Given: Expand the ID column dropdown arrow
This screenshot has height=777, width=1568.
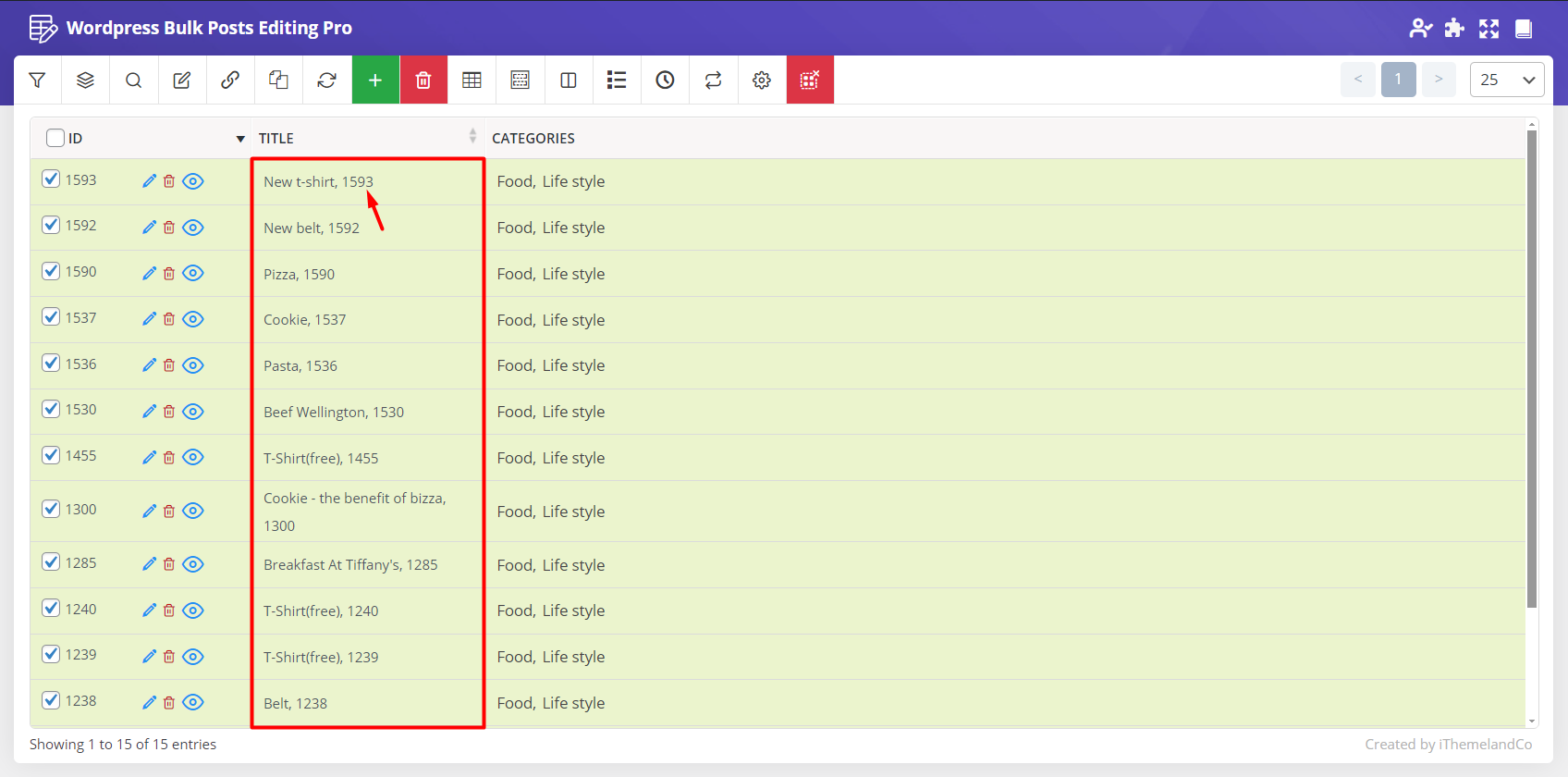Looking at the screenshot, I should [240, 139].
